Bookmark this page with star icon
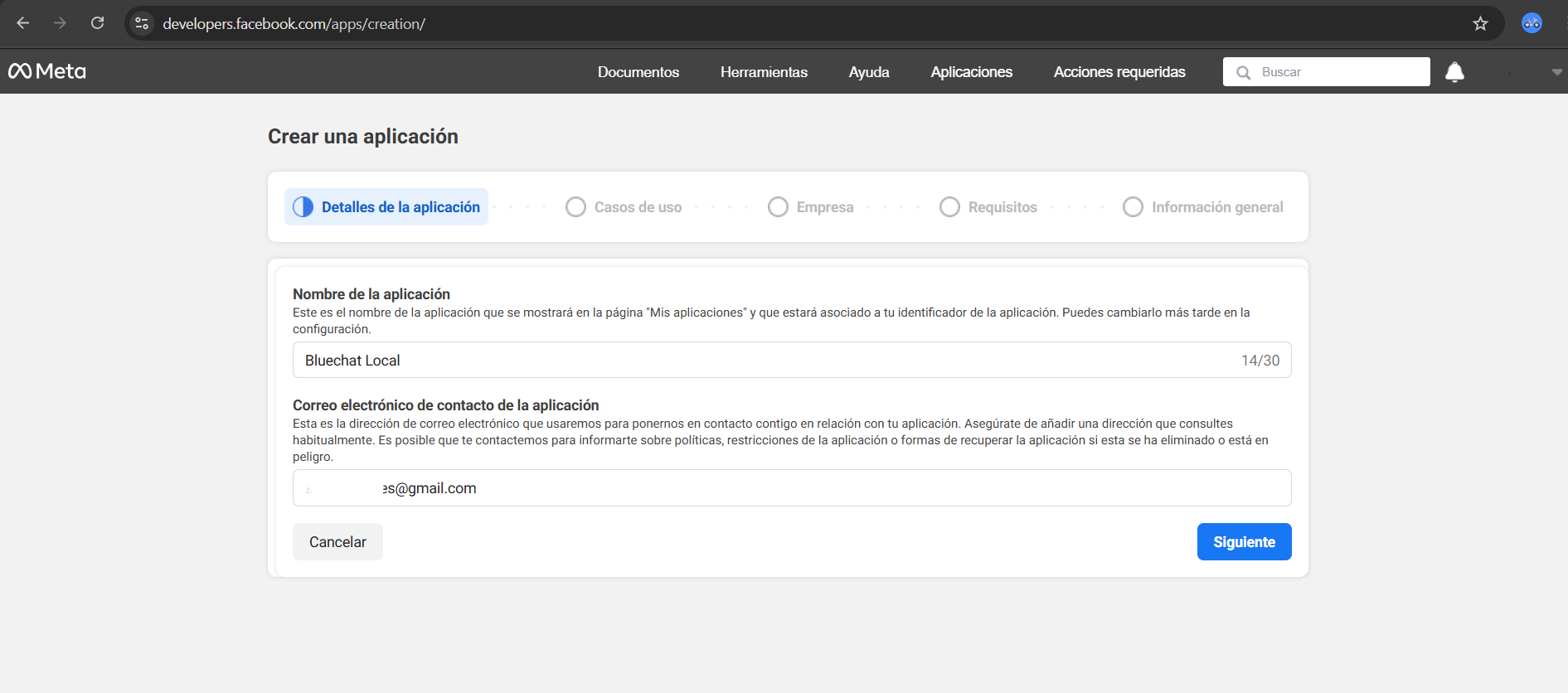The height and width of the screenshot is (693, 1568). click(x=1480, y=23)
